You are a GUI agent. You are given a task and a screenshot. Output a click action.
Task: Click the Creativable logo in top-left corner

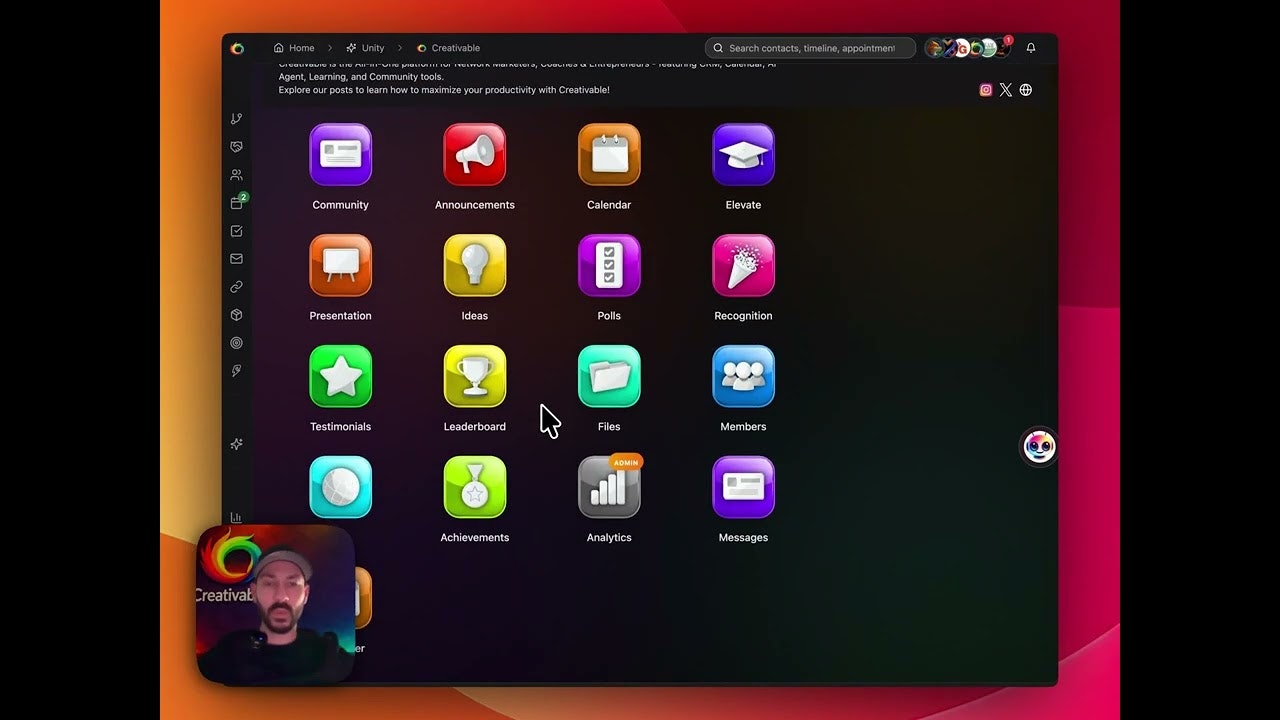pos(237,48)
